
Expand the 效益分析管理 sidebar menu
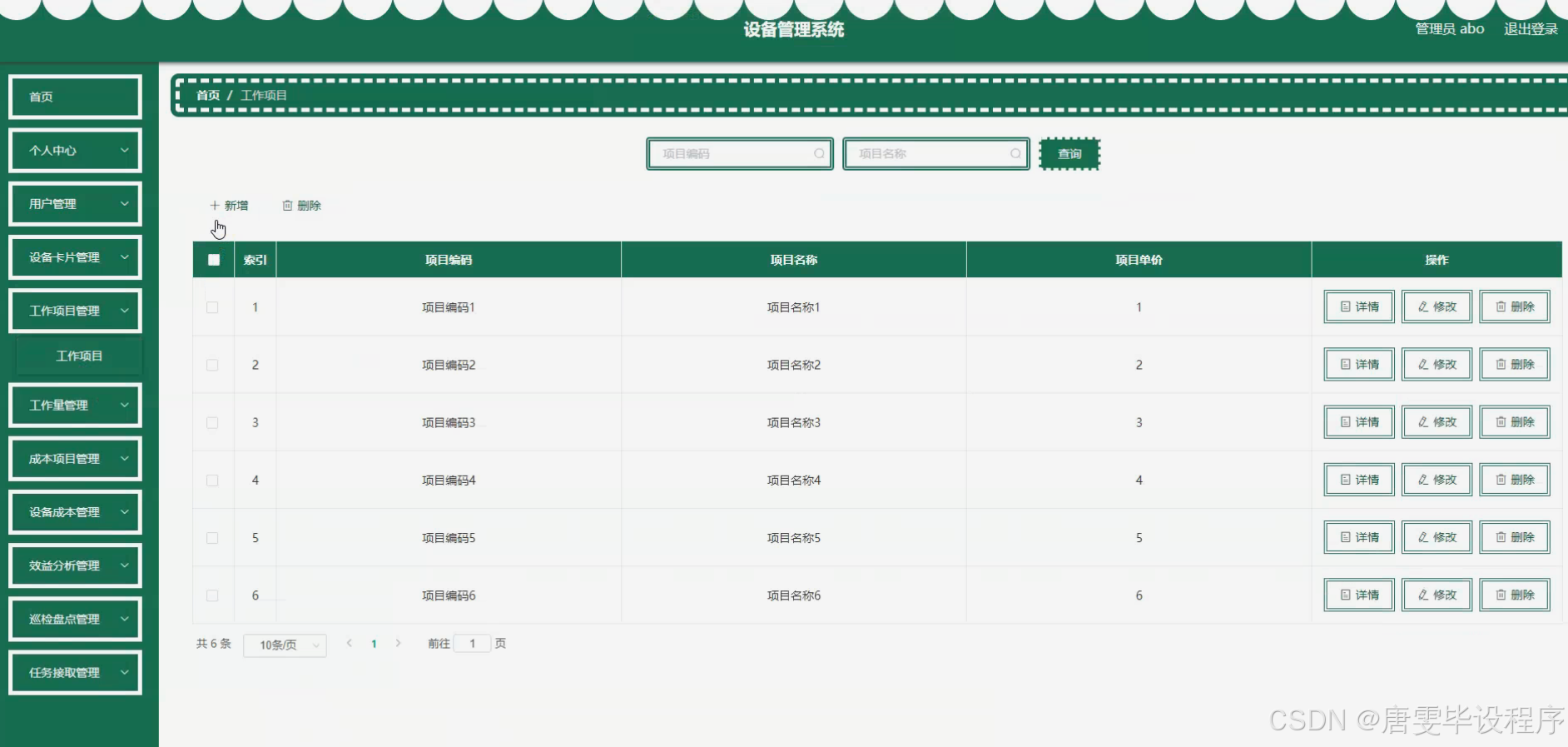pos(75,565)
